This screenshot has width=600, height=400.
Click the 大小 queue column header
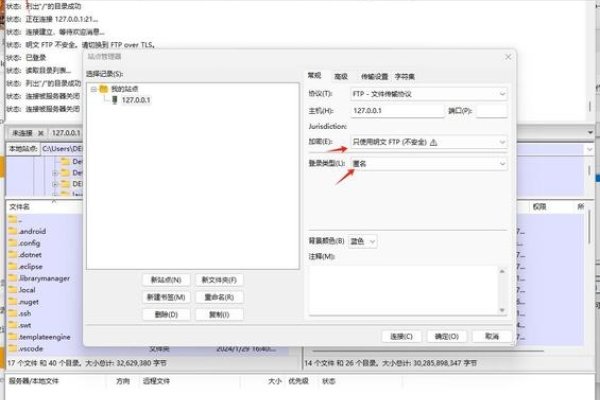tap(274, 381)
